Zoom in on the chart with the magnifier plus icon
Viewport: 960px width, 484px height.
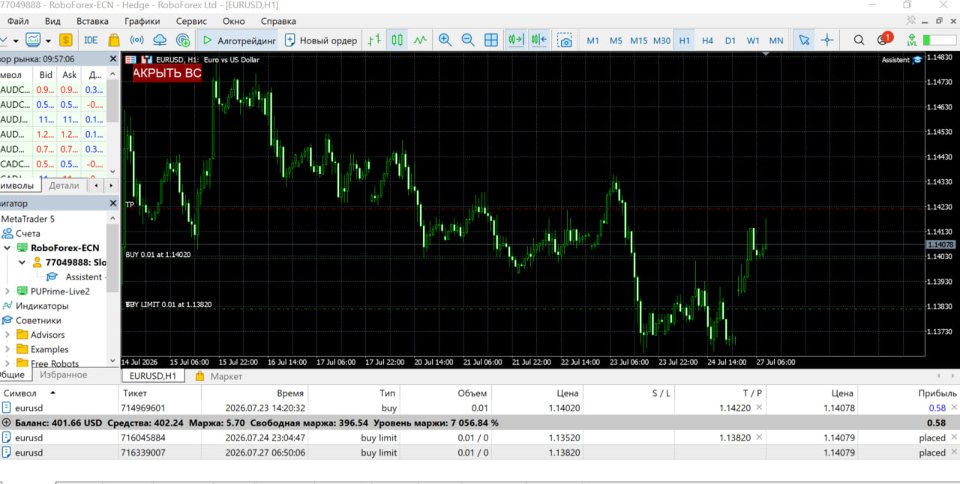[x=445, y=40]
